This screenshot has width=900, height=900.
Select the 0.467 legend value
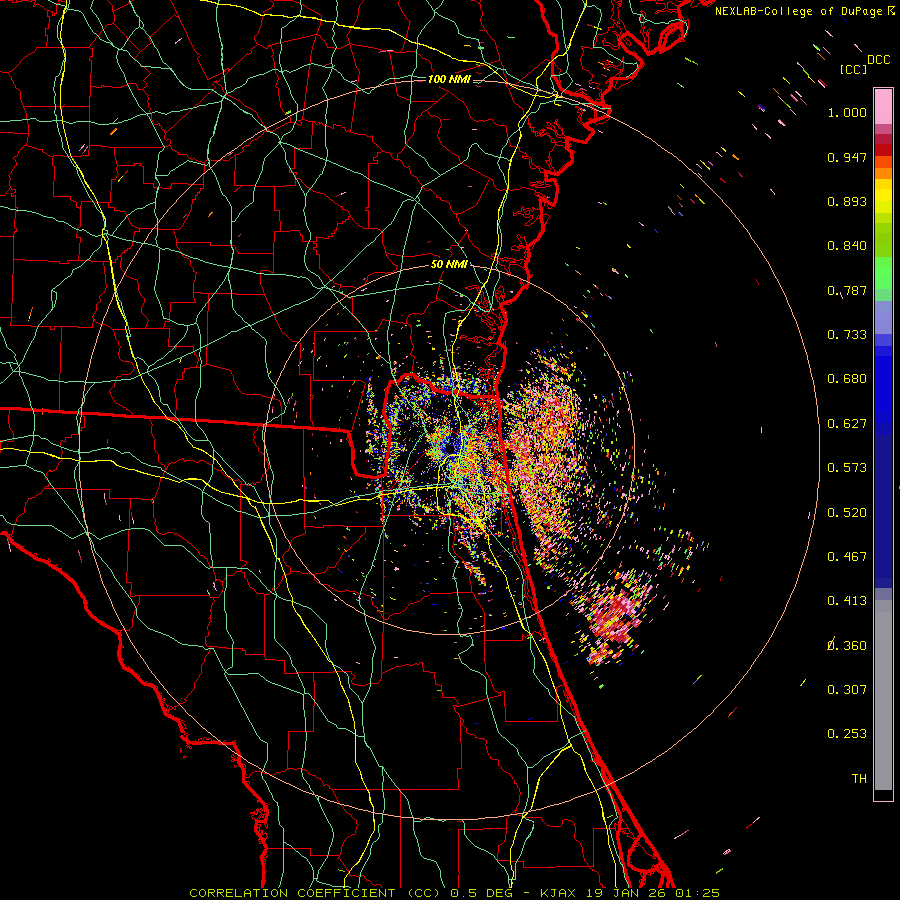pos(847,557)
